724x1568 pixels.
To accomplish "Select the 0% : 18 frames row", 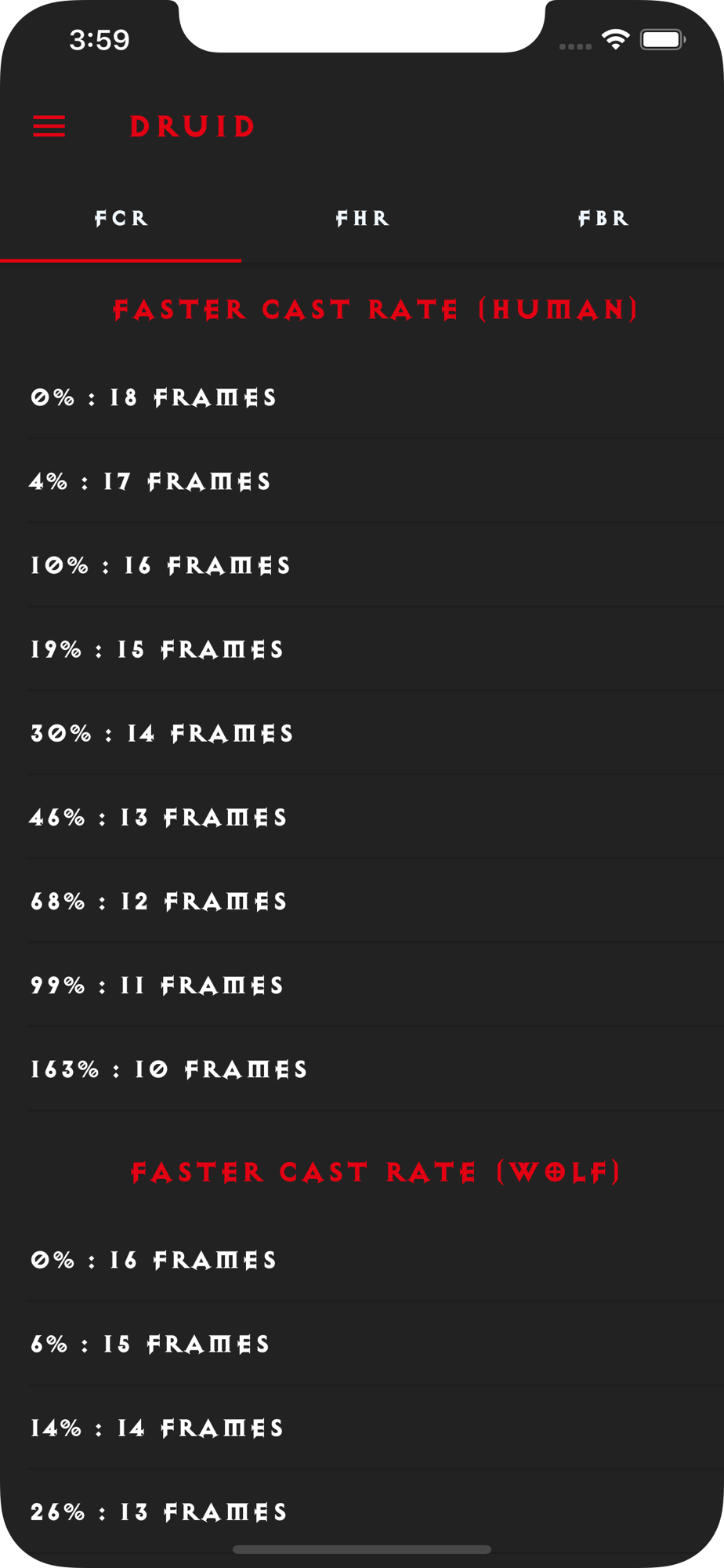I will point(376,397).
